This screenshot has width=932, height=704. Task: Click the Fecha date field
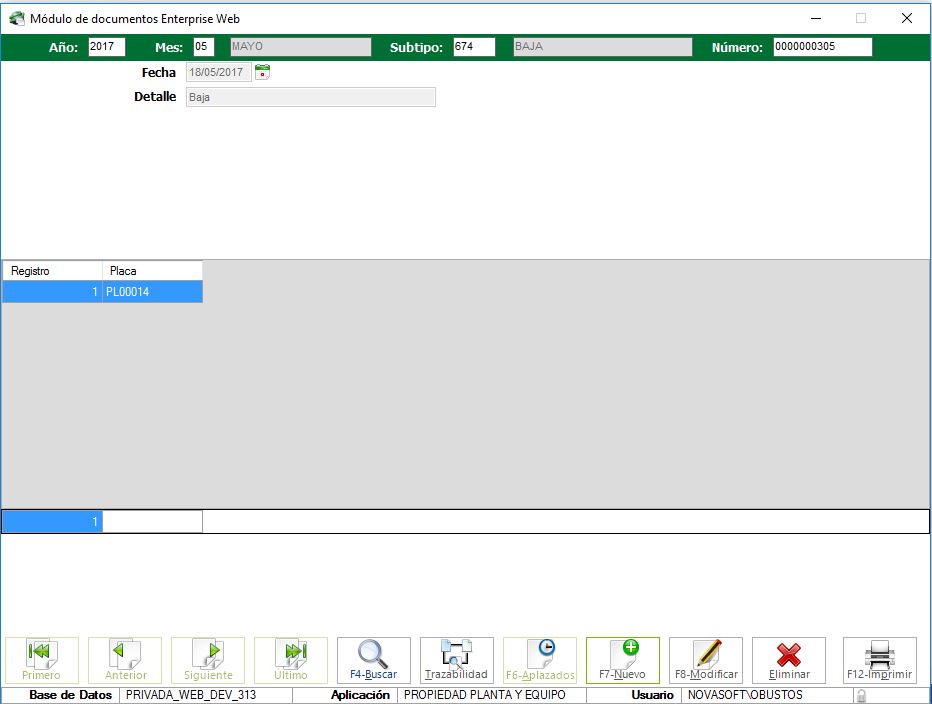click(x=219, y=73)
